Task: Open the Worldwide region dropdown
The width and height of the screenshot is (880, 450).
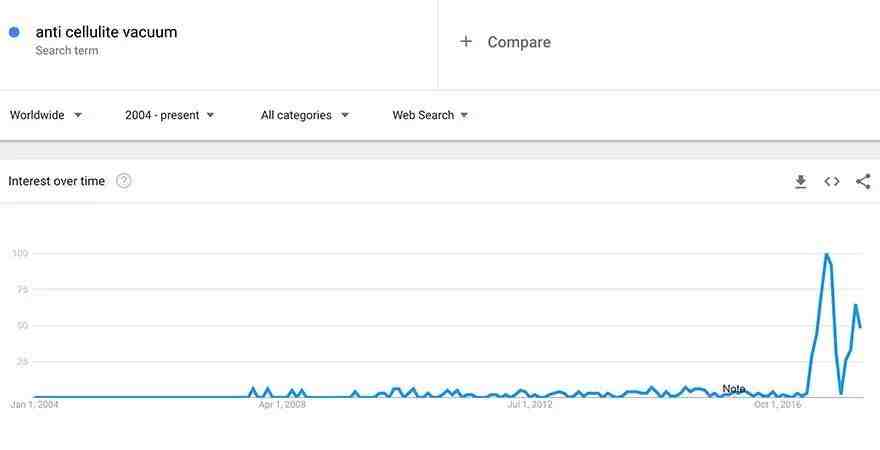Action: (x=46, y=115)
